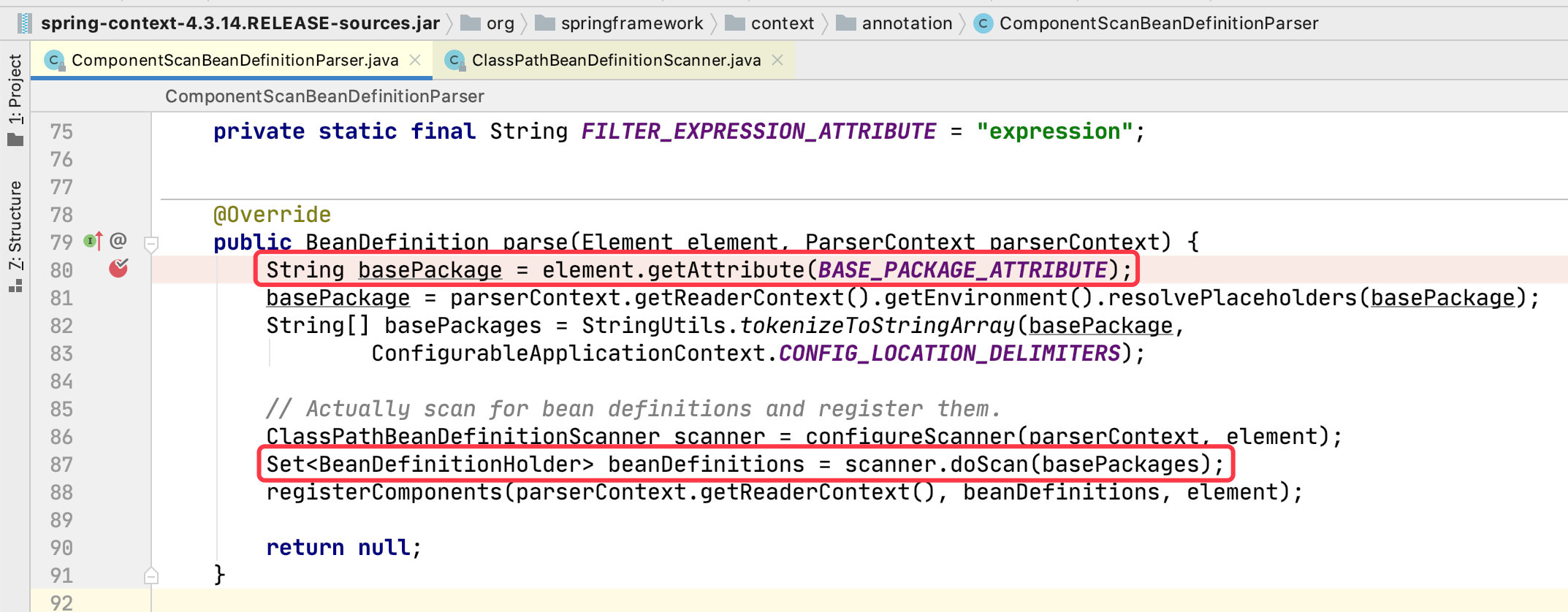Click the comment on line 85
This screenshot has height=612, width=1568.
point(633,409)
